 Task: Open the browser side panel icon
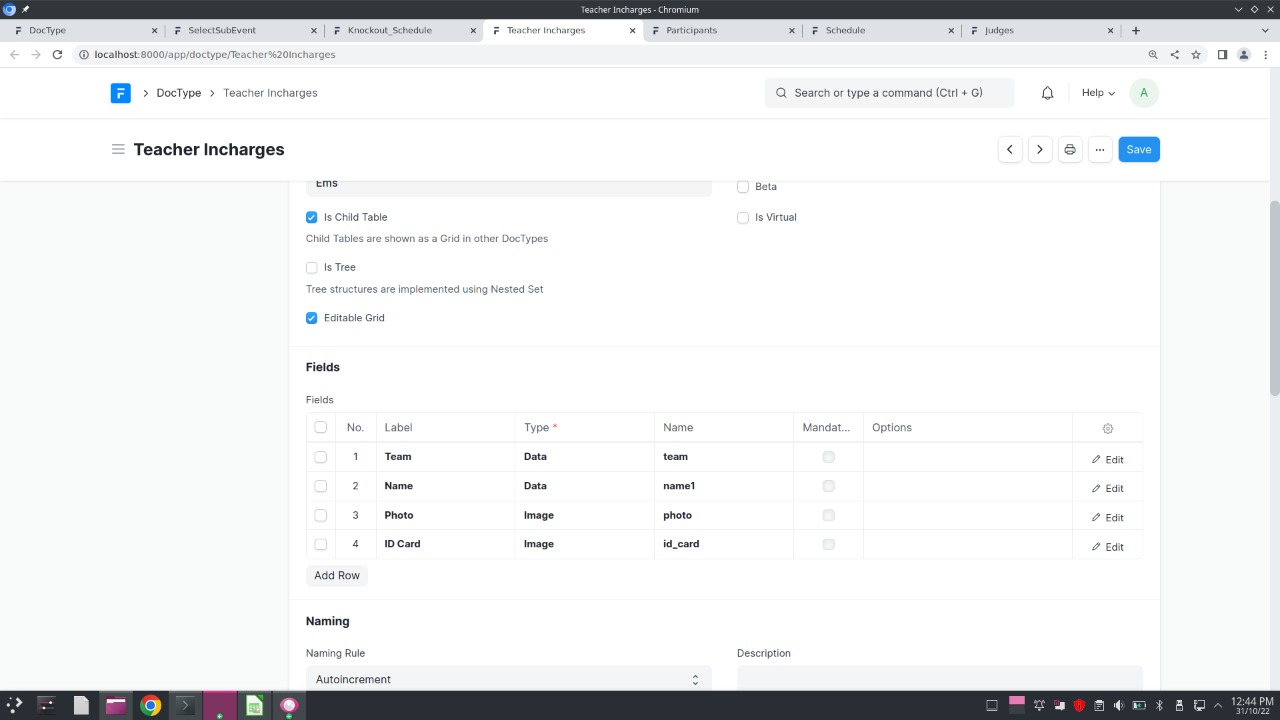[x=1222, y=55]
